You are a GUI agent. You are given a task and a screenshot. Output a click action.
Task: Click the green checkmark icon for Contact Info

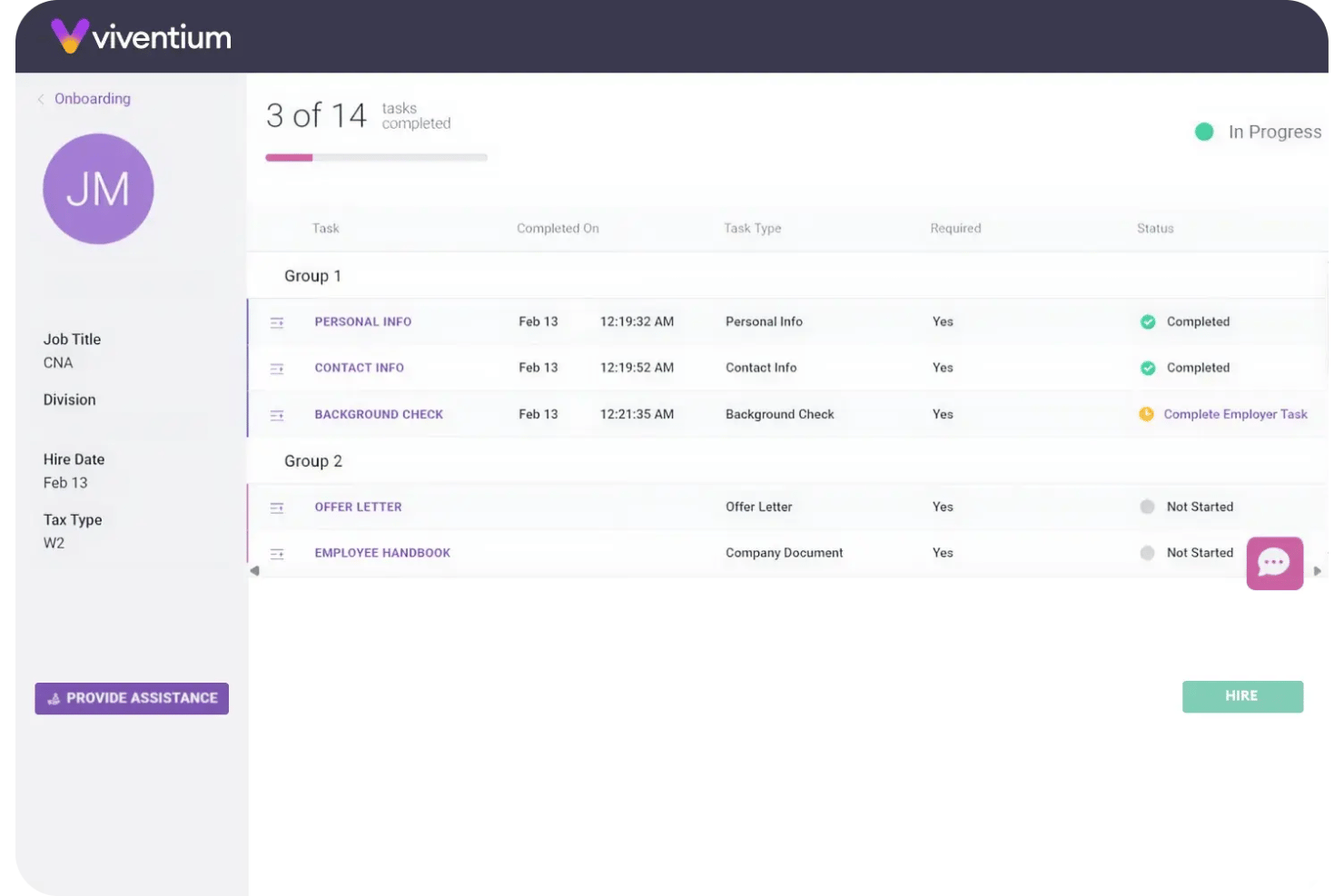(1148, 368)
